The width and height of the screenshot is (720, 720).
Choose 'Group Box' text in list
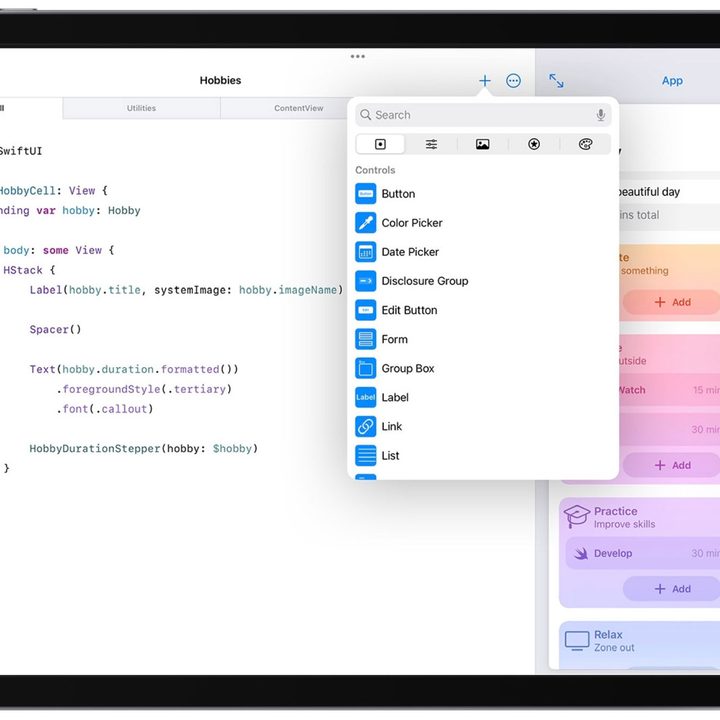click(408, 368)
